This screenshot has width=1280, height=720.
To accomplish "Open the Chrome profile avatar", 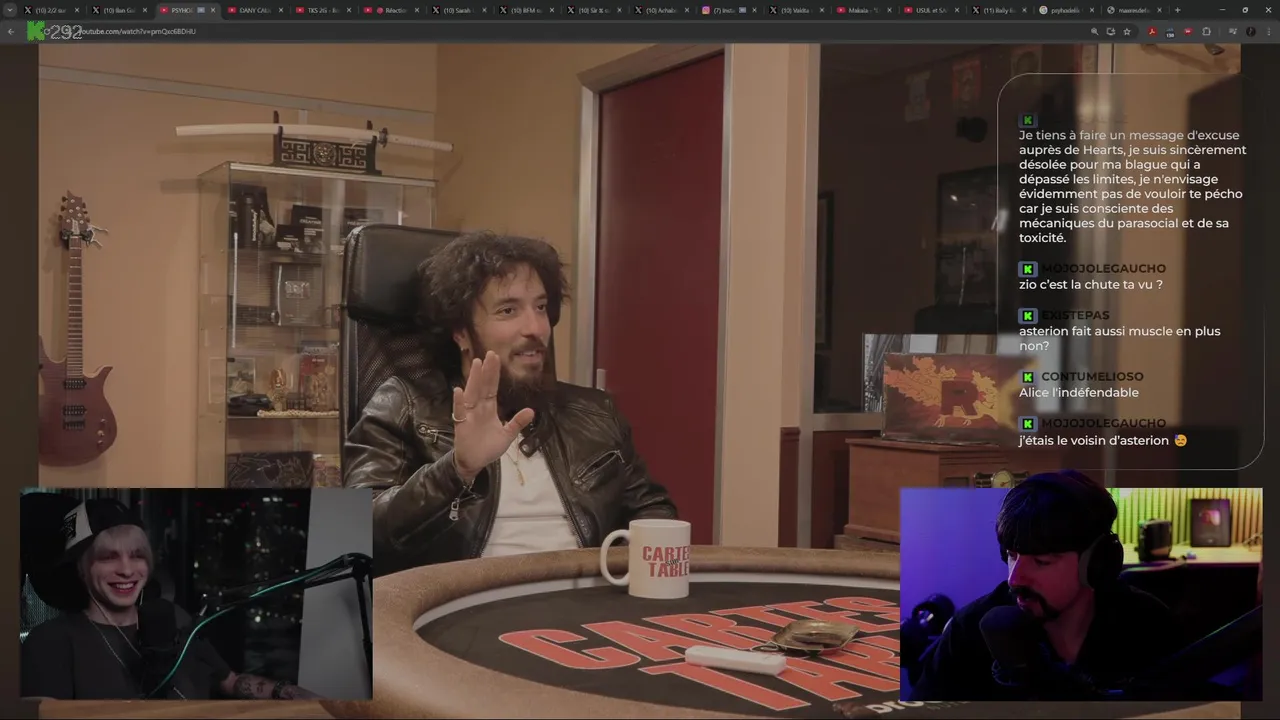I will tap(1251, 31).
